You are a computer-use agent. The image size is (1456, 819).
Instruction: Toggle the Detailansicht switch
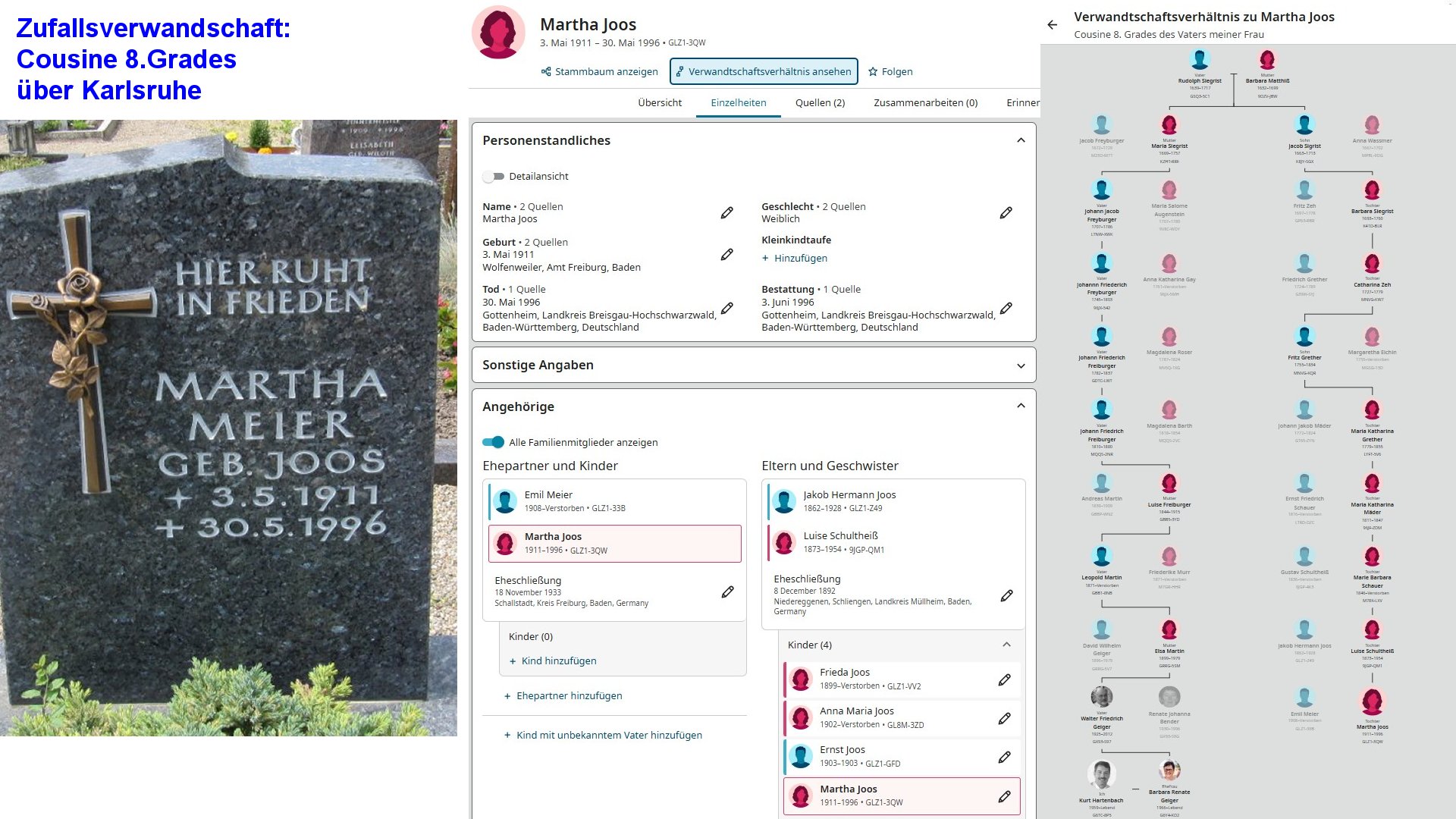tap(493, 177)
